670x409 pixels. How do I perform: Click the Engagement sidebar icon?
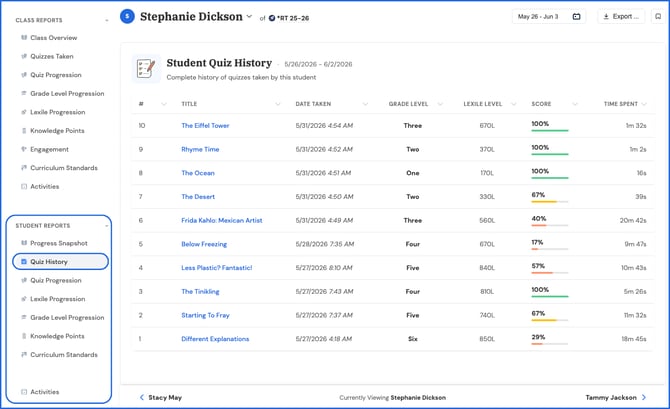click(x=24, y=149)
